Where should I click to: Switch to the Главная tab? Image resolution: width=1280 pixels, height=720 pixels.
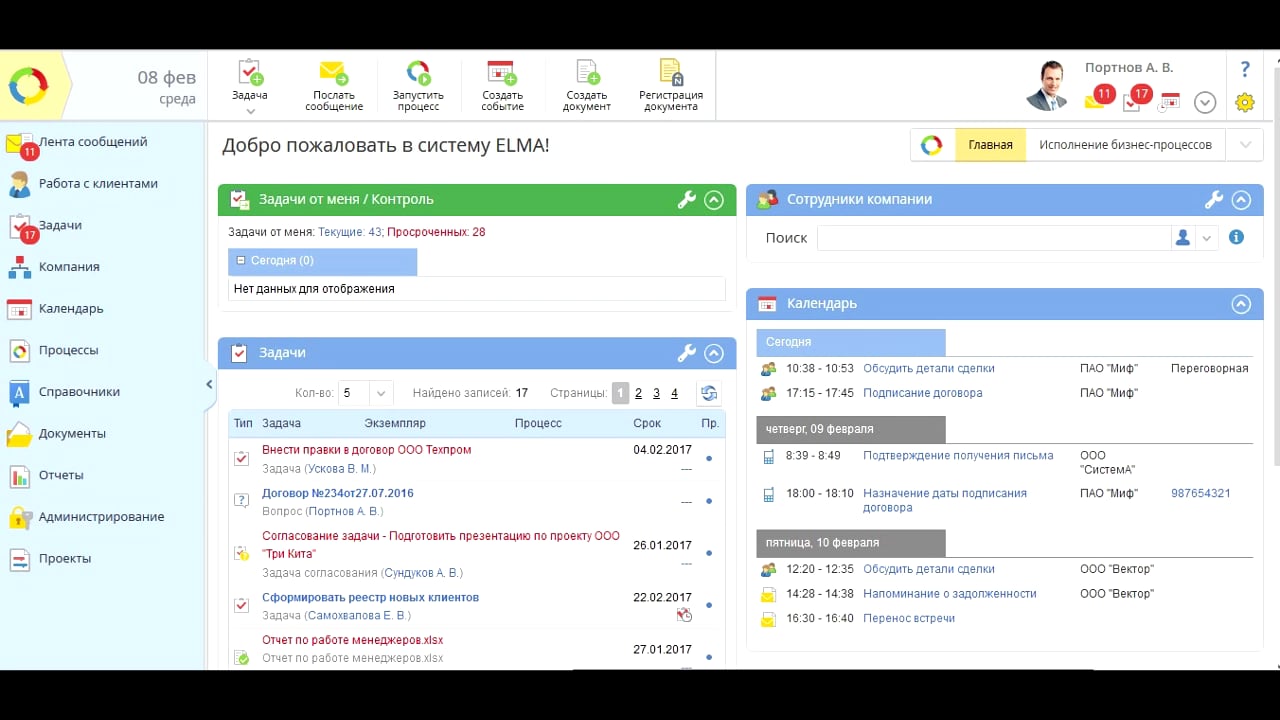point(990,145)
